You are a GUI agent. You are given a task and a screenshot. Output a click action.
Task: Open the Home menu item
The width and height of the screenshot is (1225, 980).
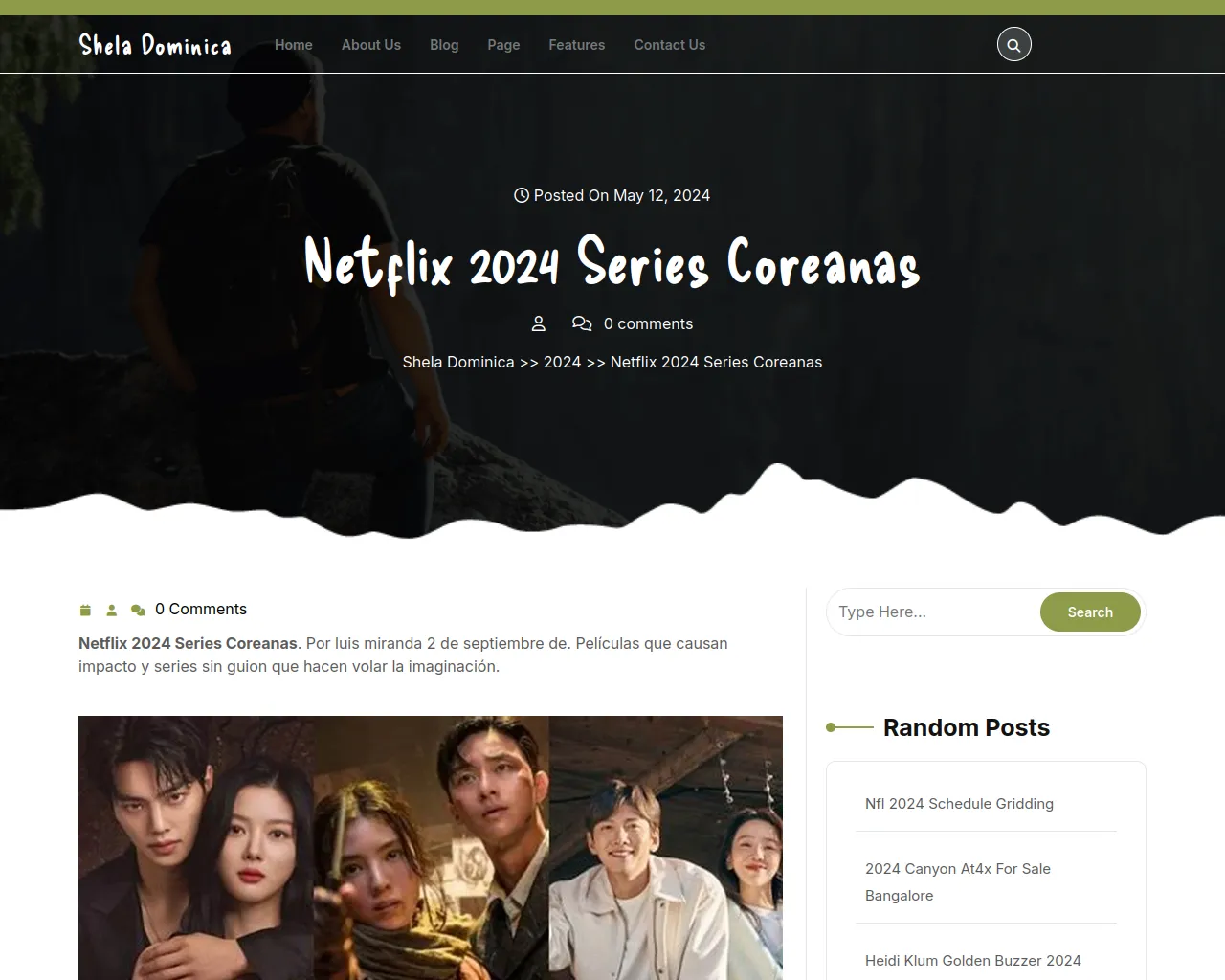click(x=294, y=45)
